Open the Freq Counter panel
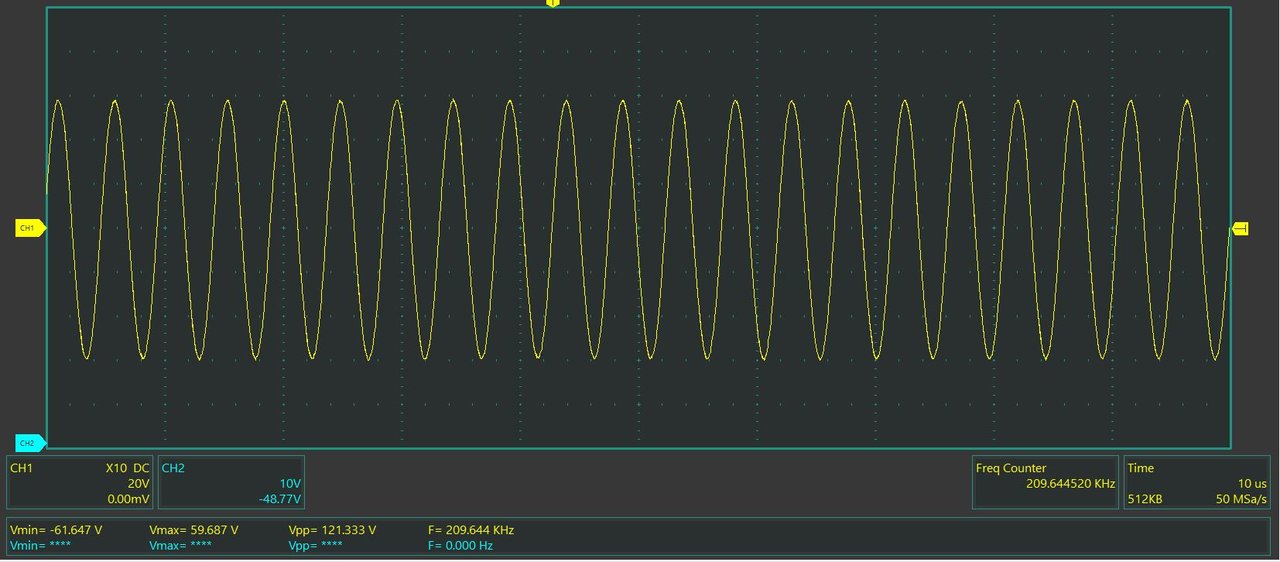The height and width of the screenshot is (562, 1280). [x=1045, y=483]
